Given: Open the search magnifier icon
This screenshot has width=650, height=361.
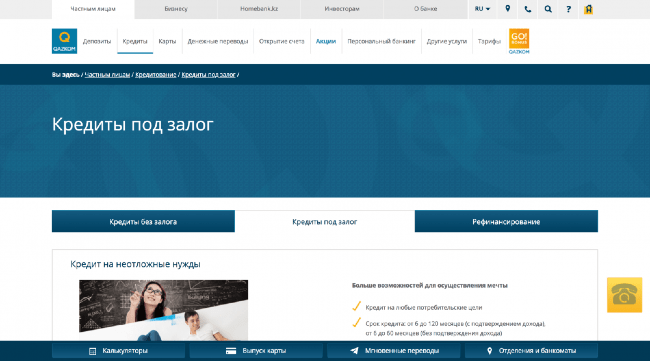Looking at the screenshot, I should (x=548, y=9).
